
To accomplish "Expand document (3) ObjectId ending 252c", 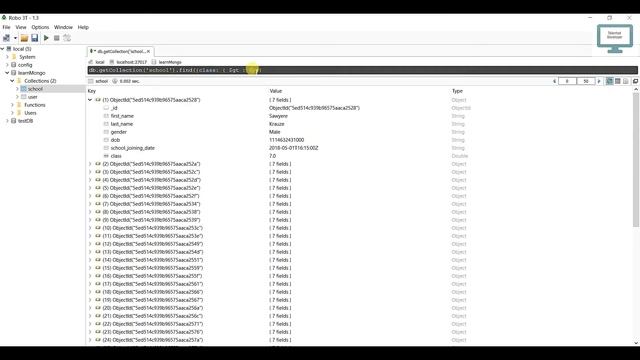I will (x=90, y=172).
